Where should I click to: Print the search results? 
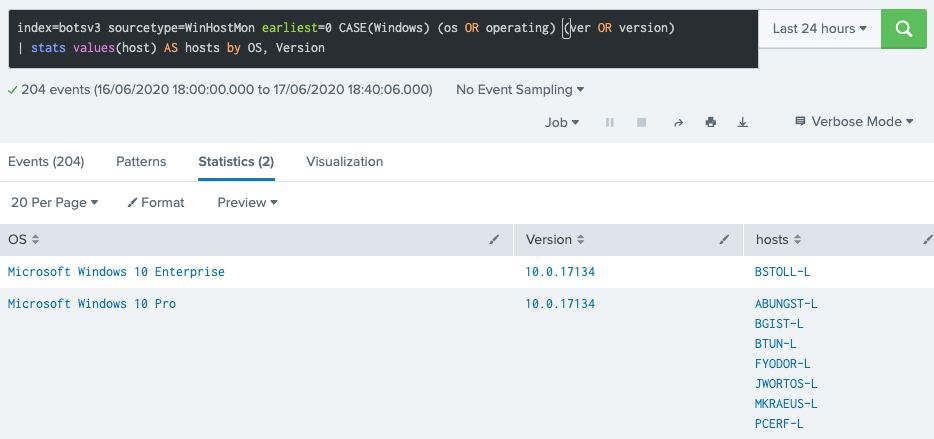tap(710, 122)
